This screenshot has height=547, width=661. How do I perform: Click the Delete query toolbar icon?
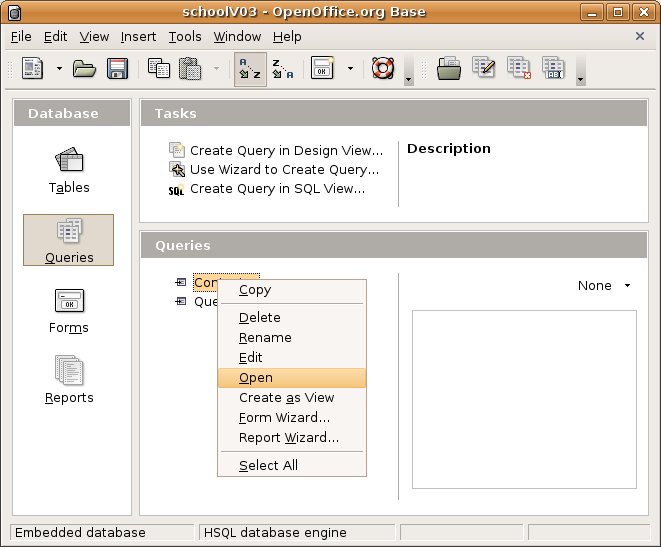519,68
